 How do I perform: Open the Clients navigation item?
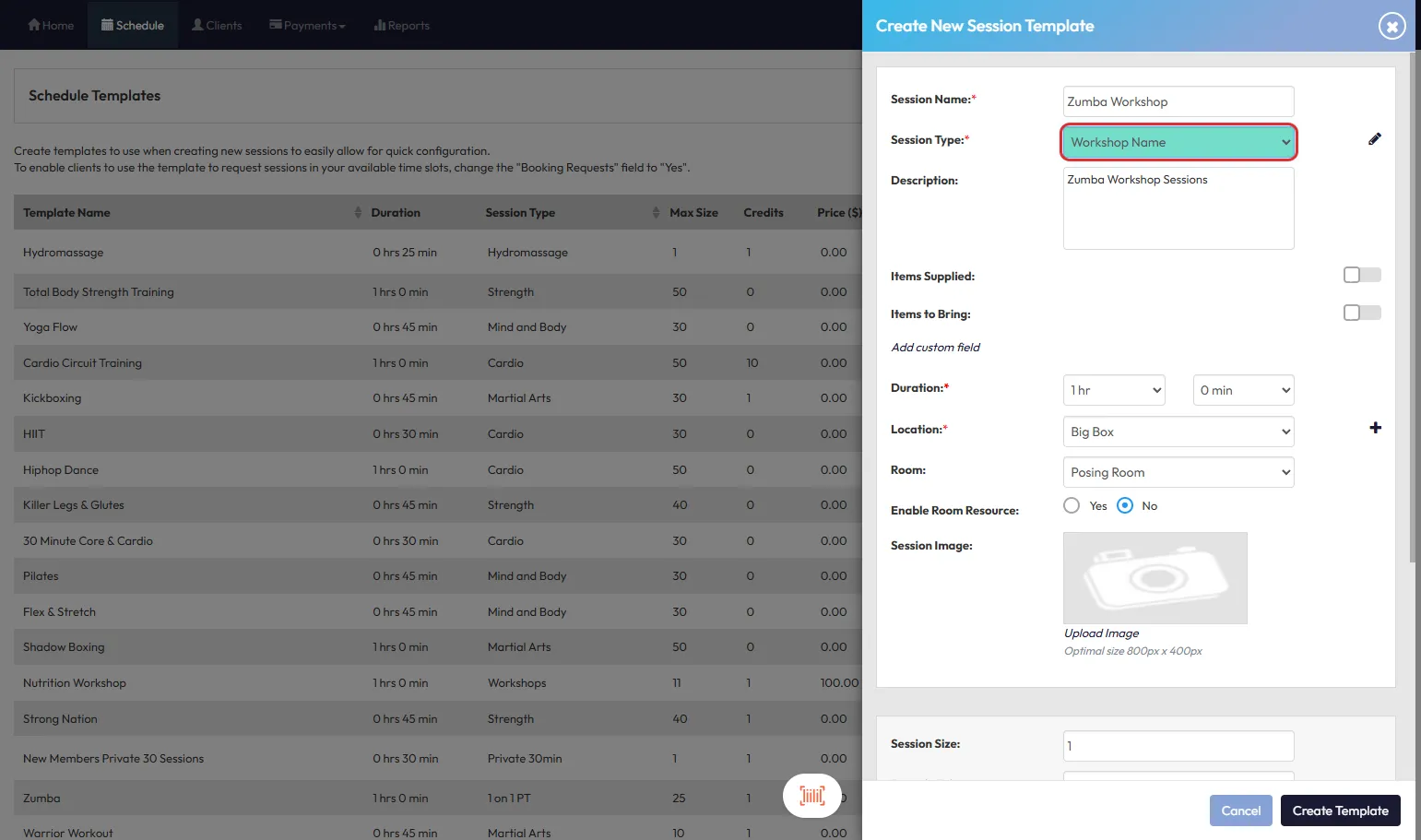pos(217,26)
